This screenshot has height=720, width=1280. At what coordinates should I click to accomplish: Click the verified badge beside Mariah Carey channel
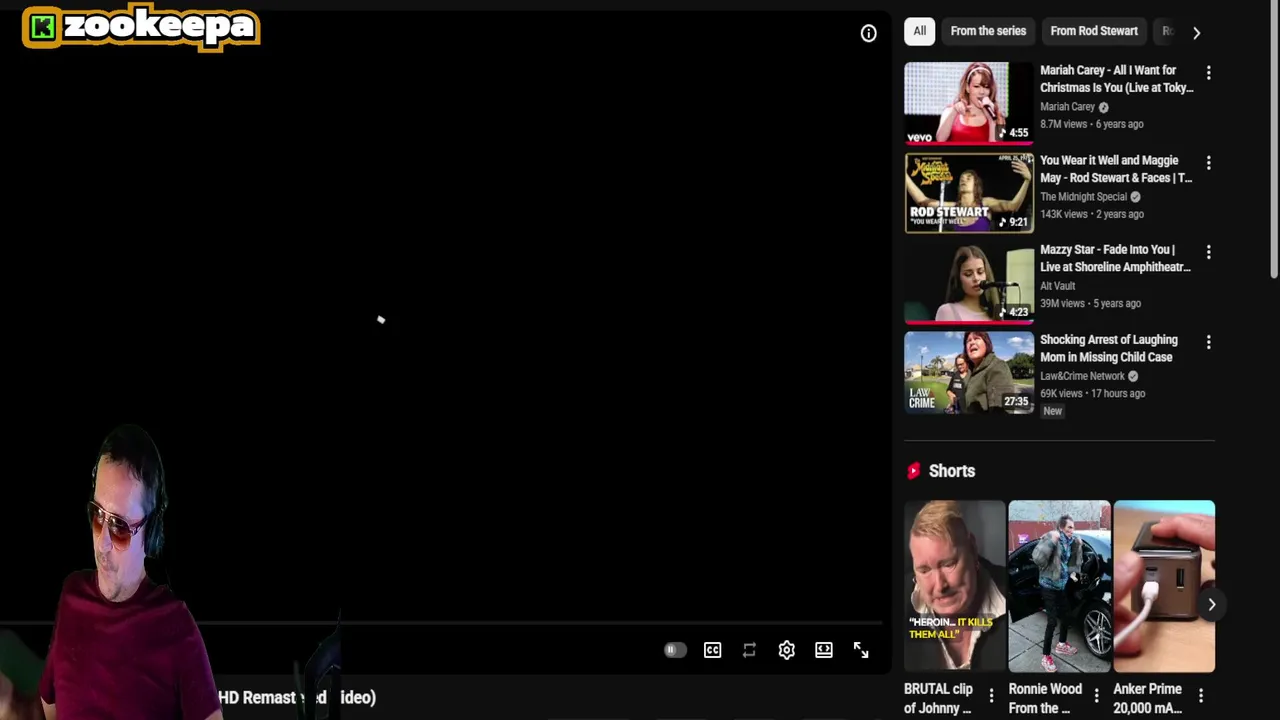tap(1103, 107)
